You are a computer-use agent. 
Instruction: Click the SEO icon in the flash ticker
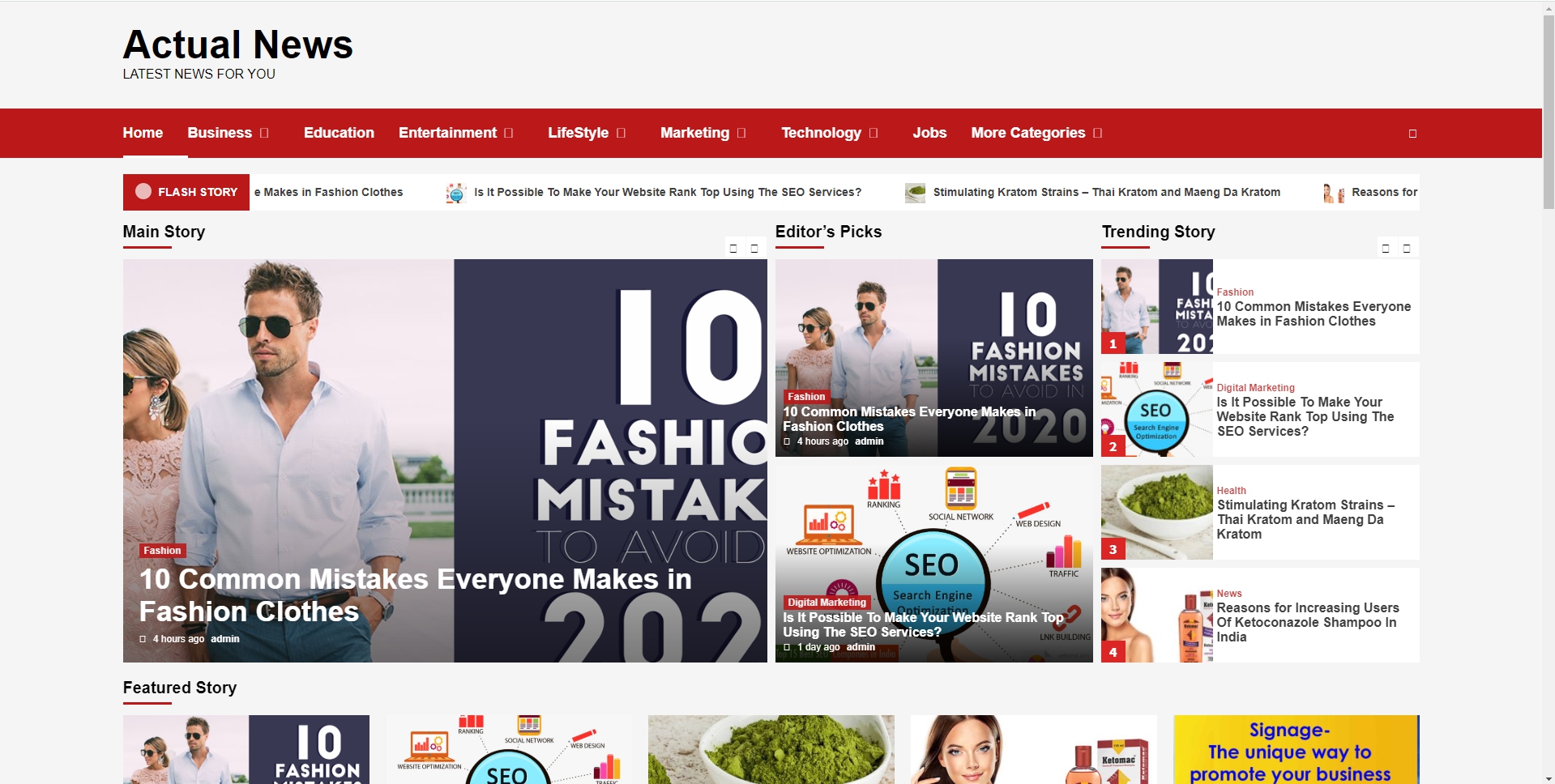pos(456,193)
